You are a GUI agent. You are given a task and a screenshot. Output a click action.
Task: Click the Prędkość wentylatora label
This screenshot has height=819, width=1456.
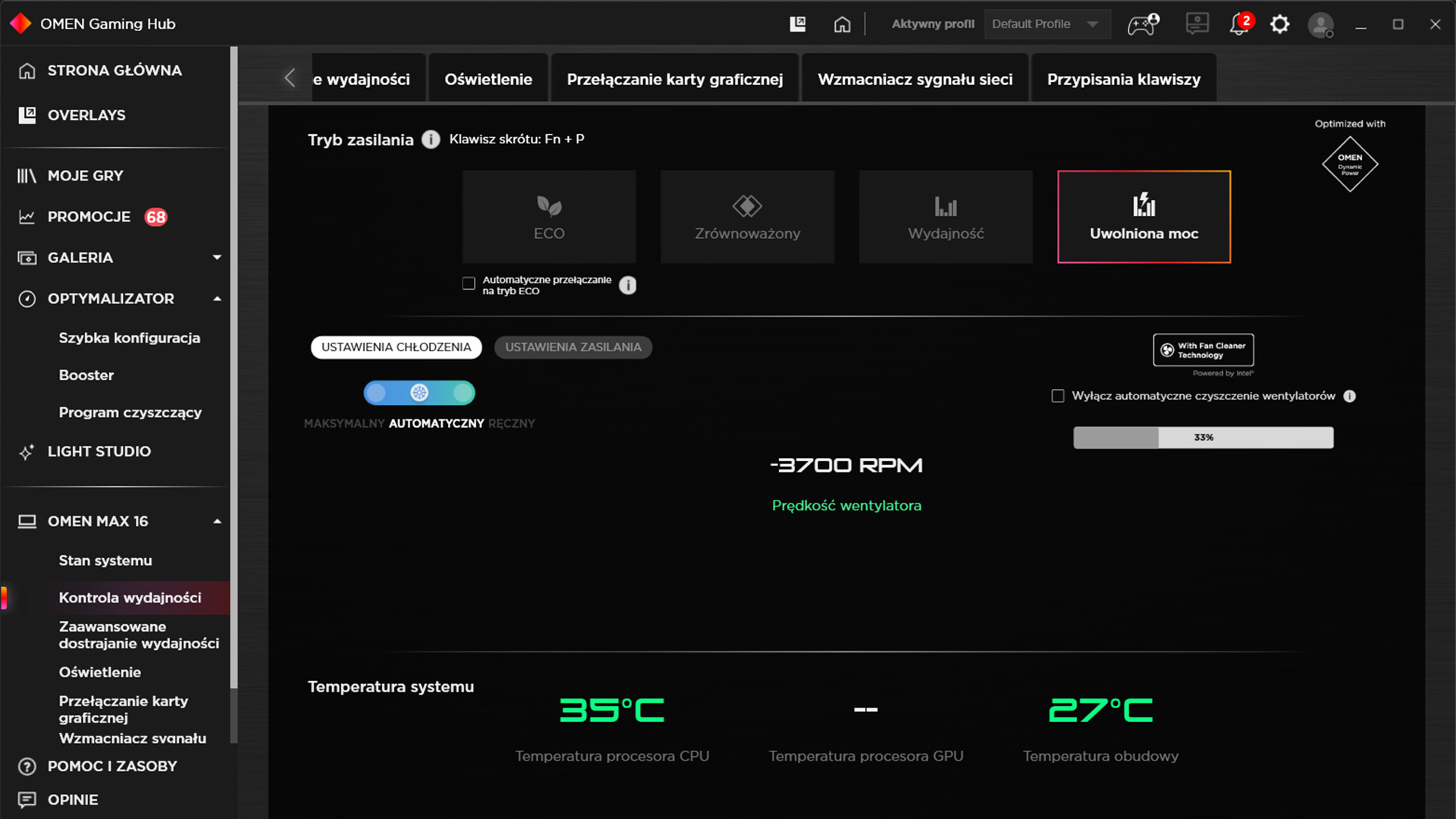tap(846, 506)
